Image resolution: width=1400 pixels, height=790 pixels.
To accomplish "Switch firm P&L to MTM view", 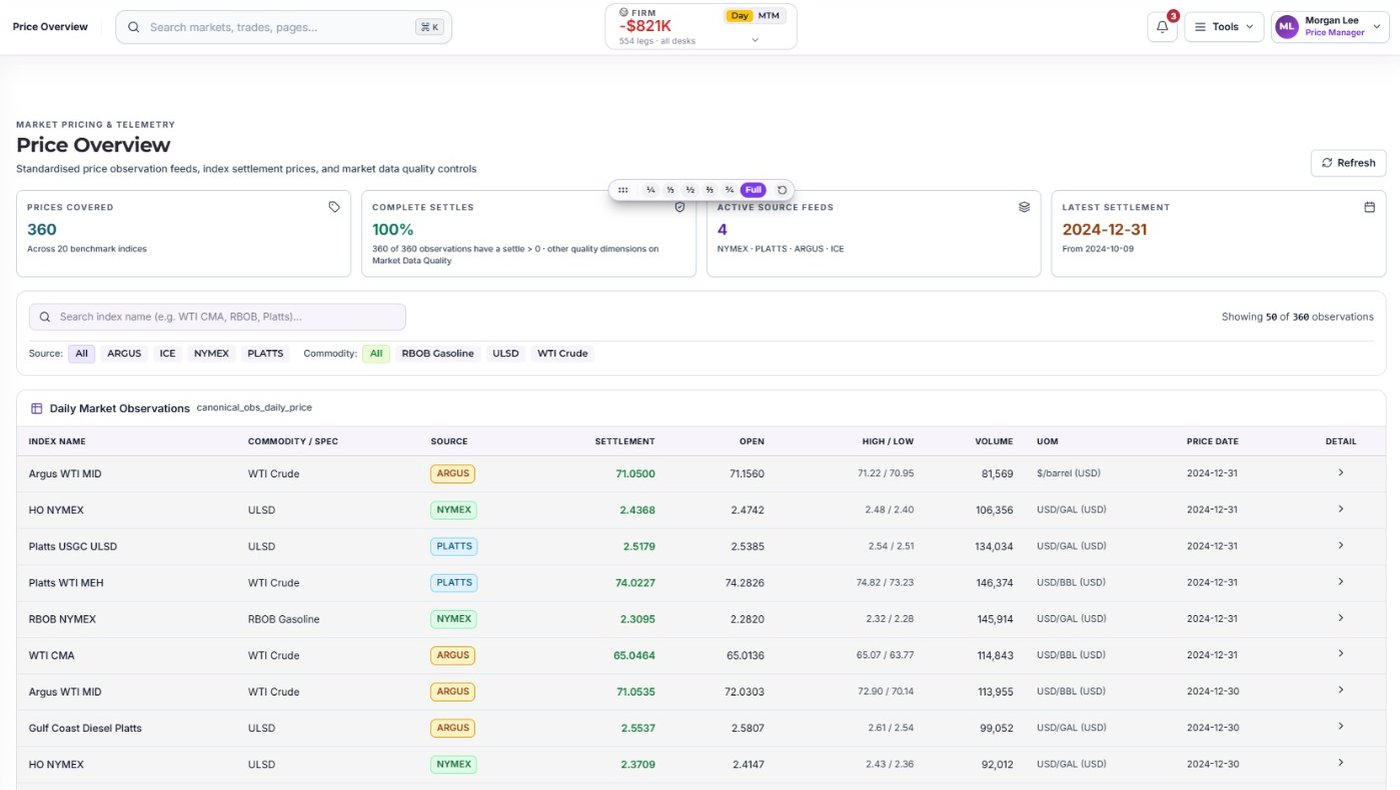I will (x=769, y=16).
